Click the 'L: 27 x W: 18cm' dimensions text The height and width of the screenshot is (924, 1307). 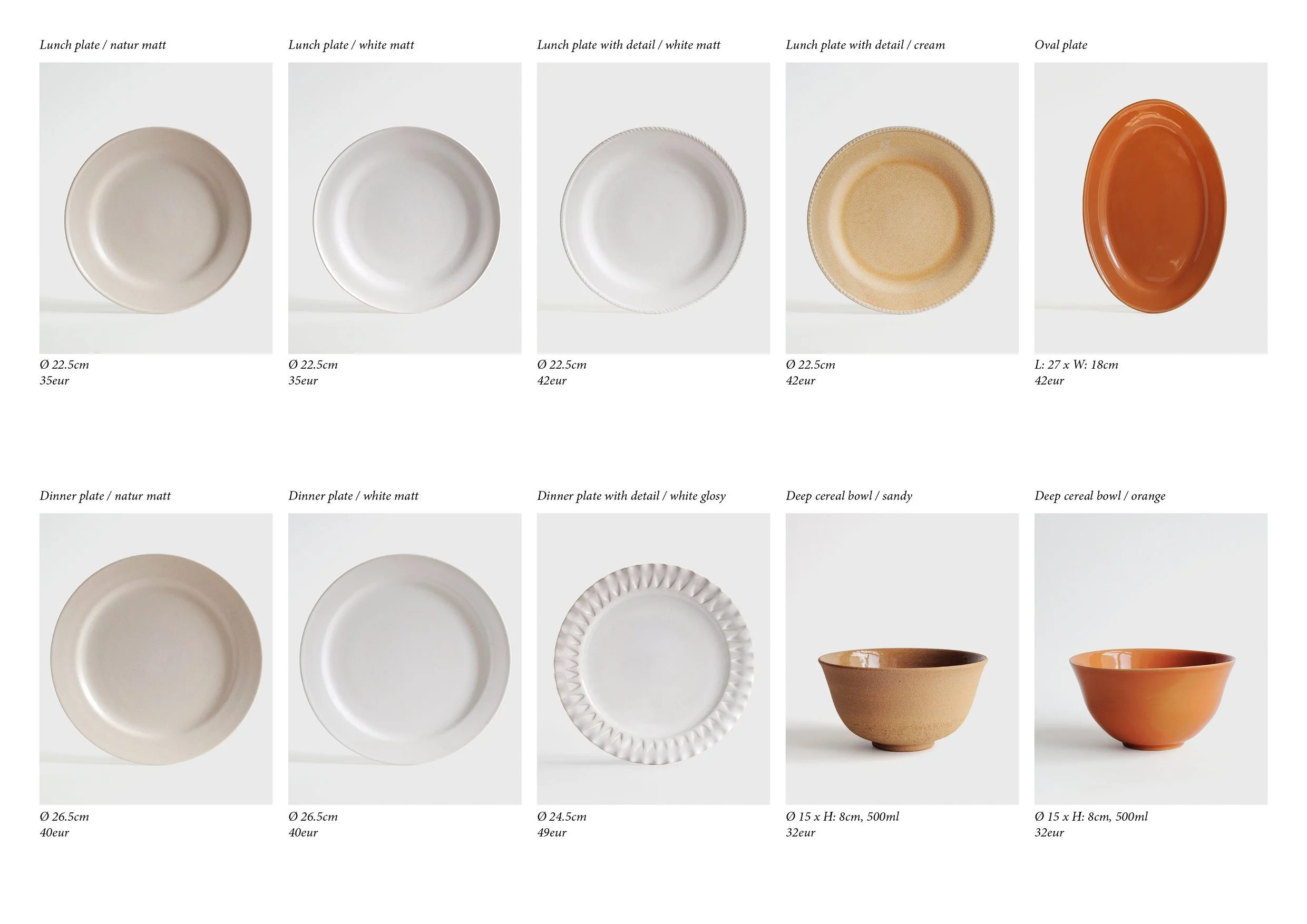pos(1077,365)
